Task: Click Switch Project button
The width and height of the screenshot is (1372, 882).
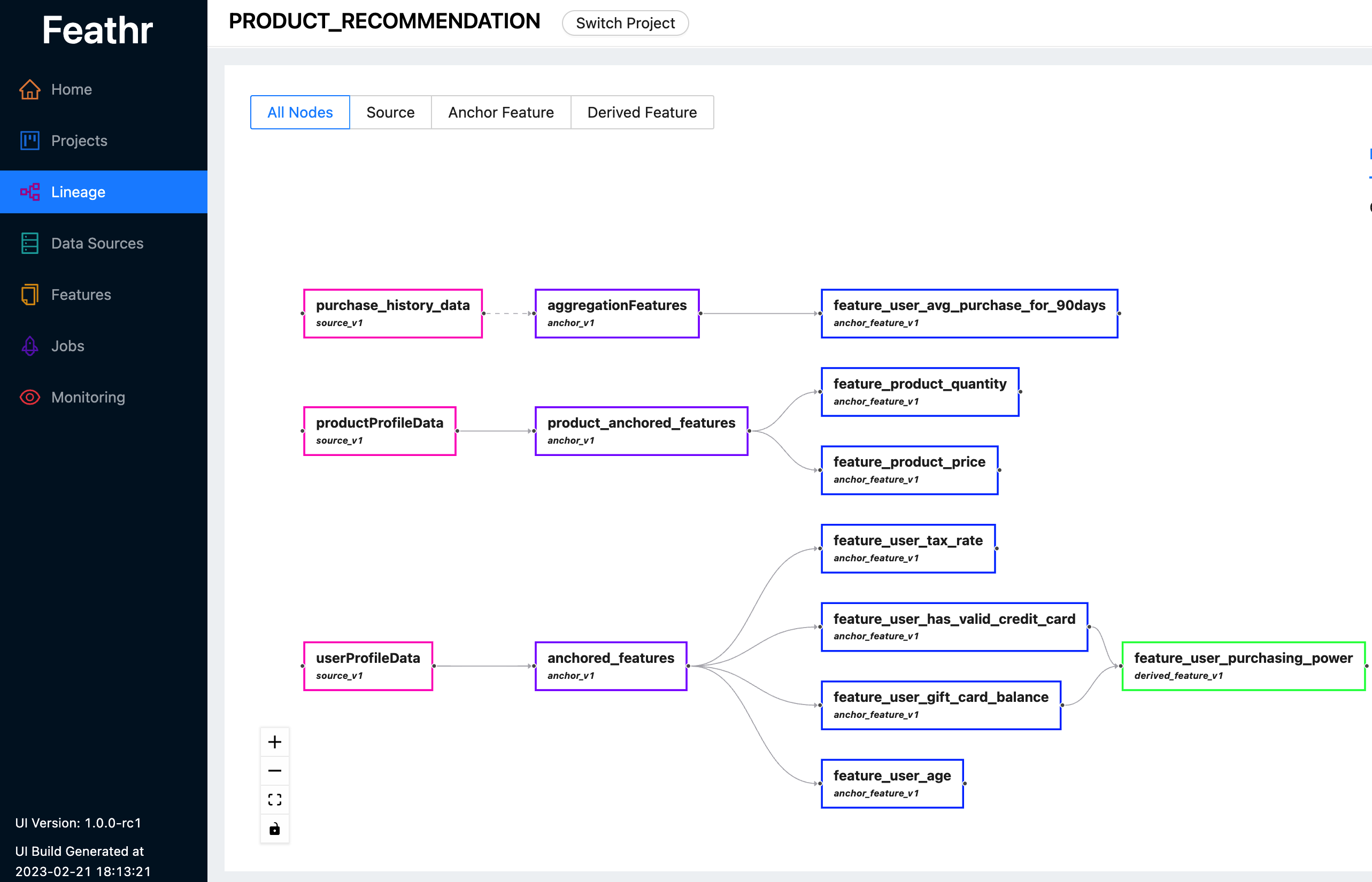Action: pos(625,22)
